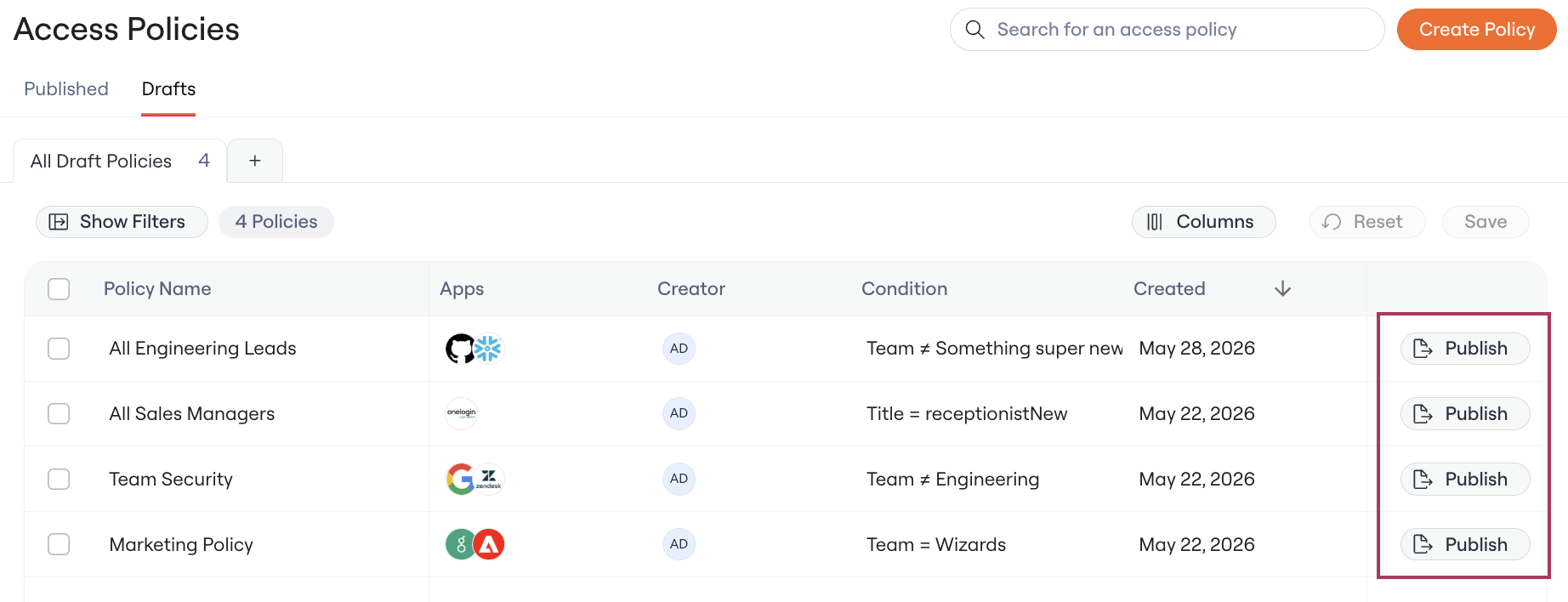Open the All Sales Managers policy name

192,414
